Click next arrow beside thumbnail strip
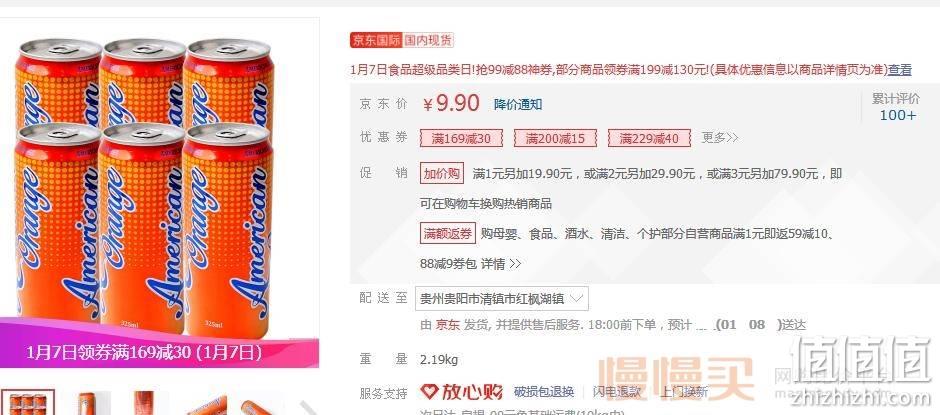The height and width of the screenshot is (415, 940). 308,408
